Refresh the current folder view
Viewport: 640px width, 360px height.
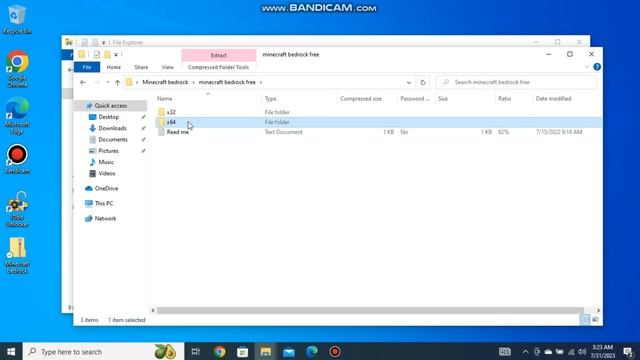423,82
